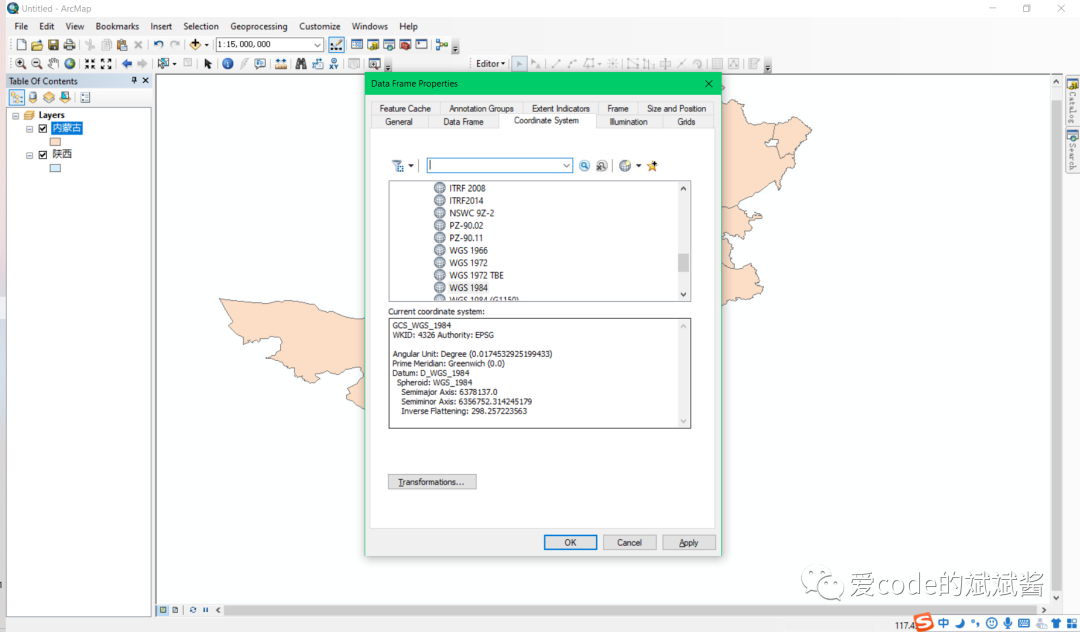1080x632 pixels.
Task: Open the map scale dropdown
Action: pos(318,45)
